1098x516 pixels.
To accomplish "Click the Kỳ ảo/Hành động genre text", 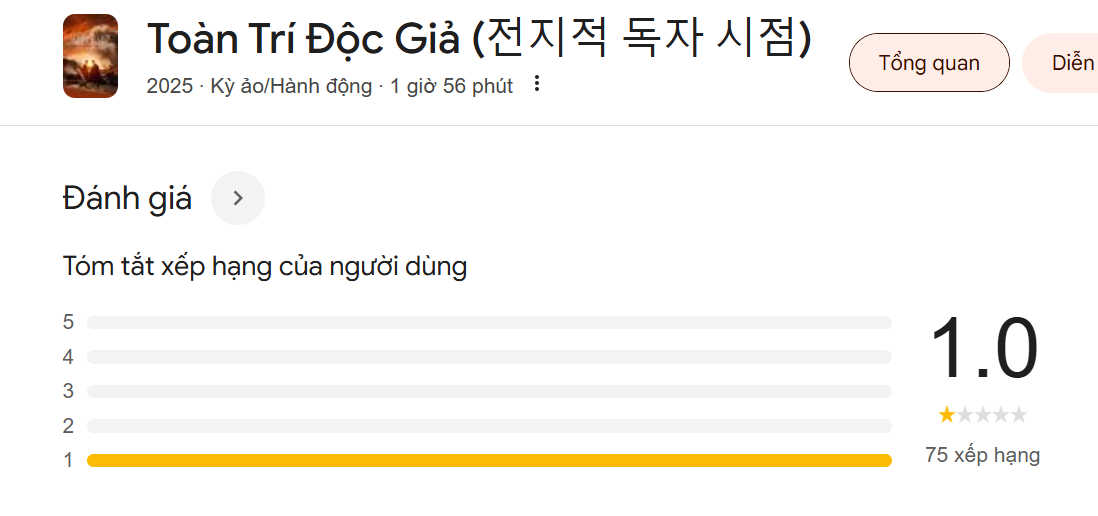I will pos(291,86).
